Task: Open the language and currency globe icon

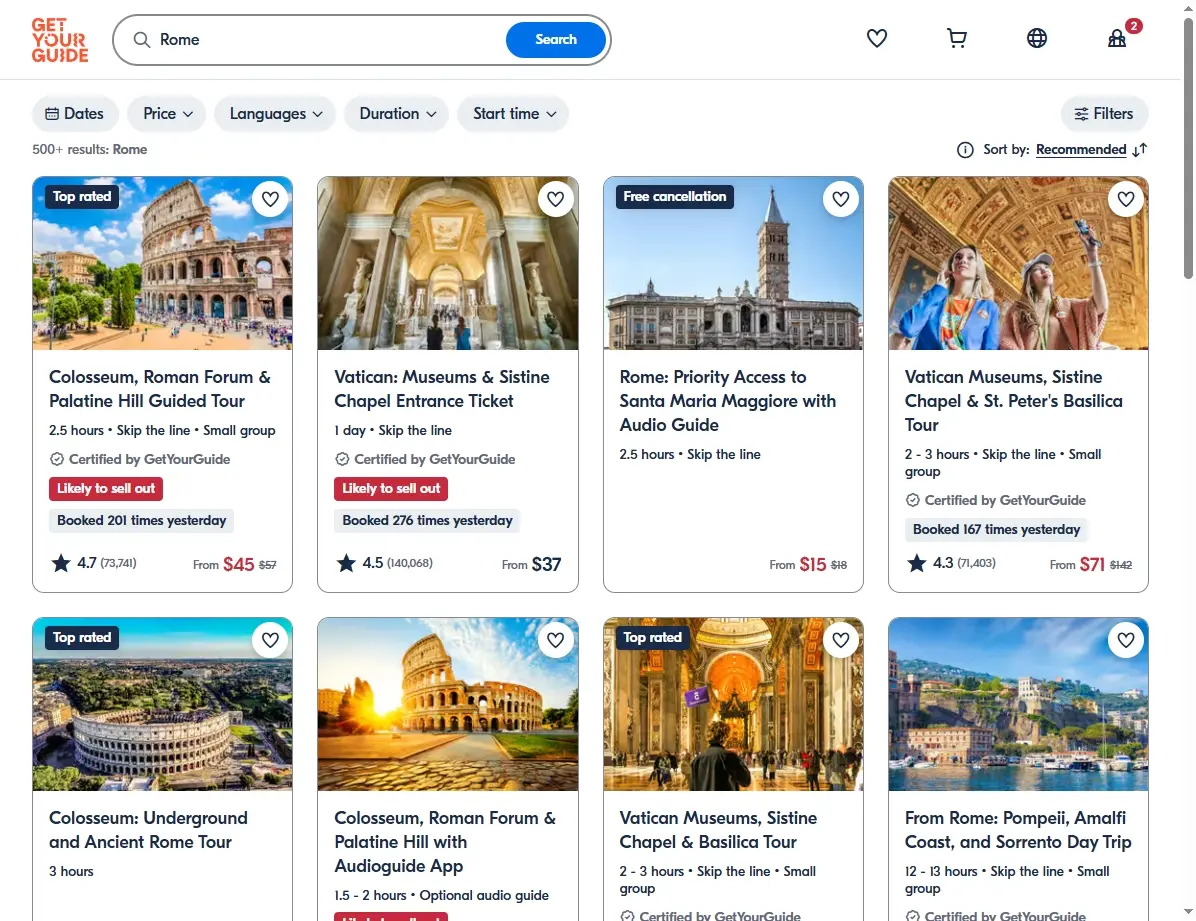Action: (1037, 38)
